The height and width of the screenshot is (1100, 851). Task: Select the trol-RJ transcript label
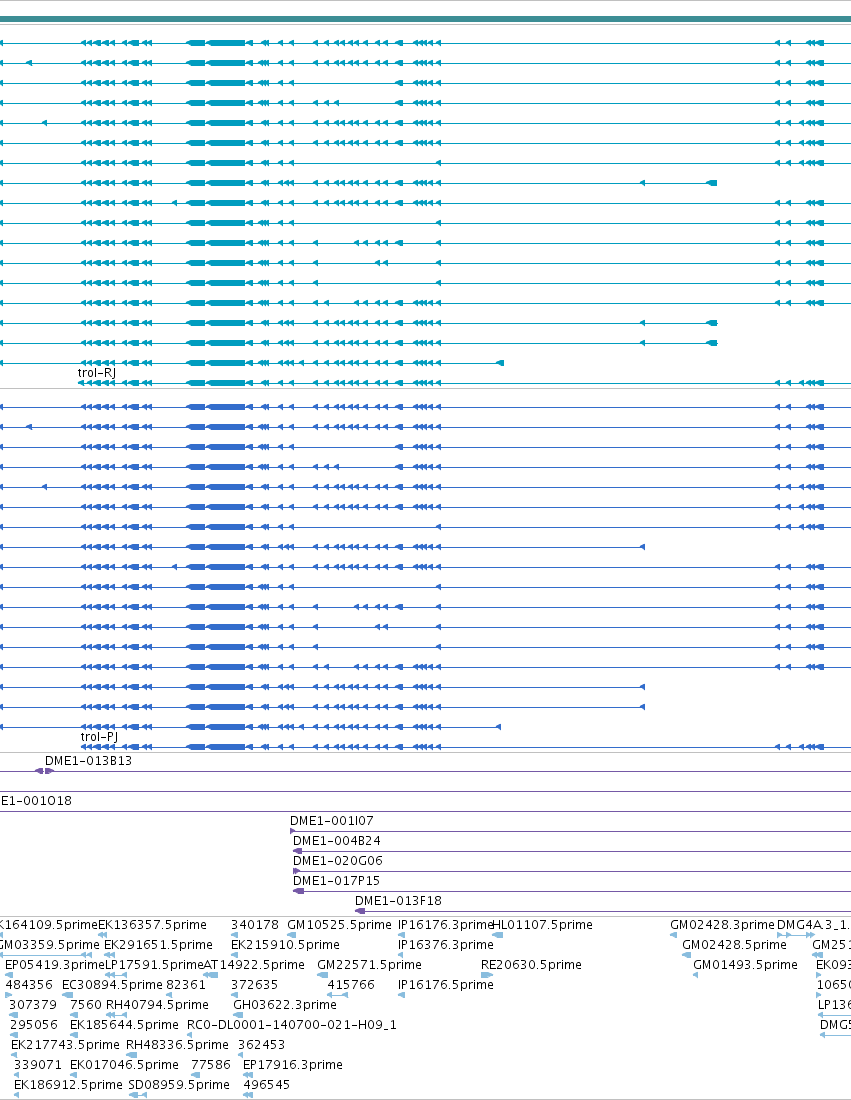pos(97,373)
